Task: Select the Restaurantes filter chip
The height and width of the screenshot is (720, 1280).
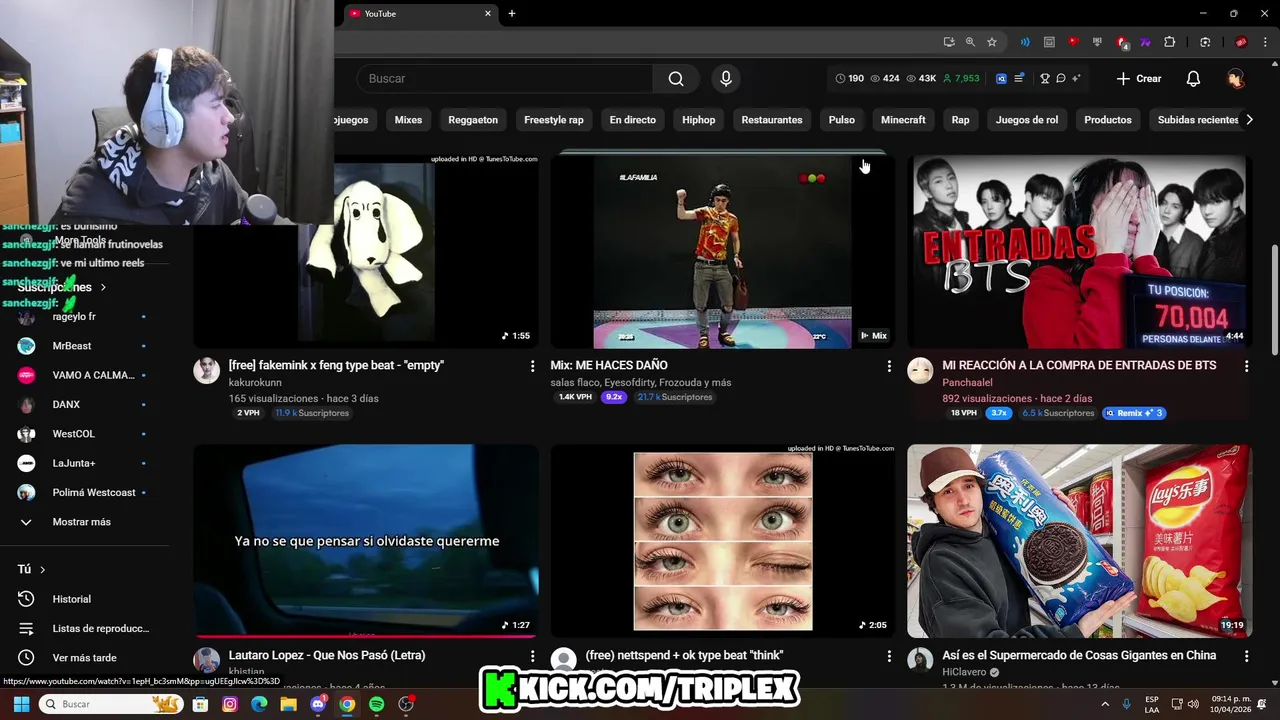Action: click(772, 120)
